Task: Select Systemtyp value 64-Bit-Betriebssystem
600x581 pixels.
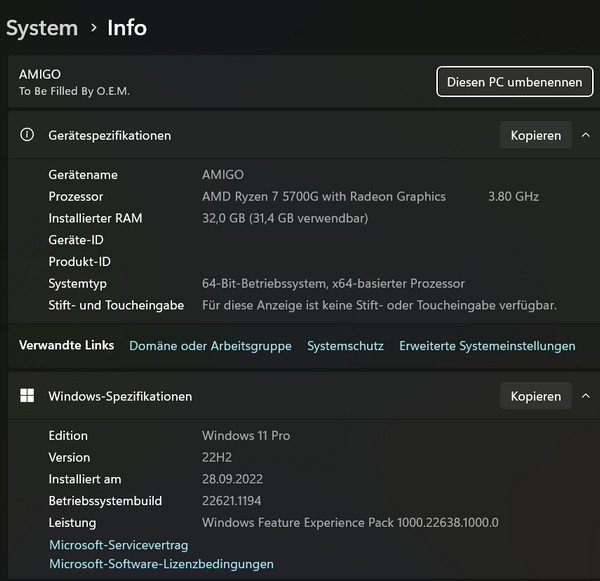Action: [x=333, y=284]
